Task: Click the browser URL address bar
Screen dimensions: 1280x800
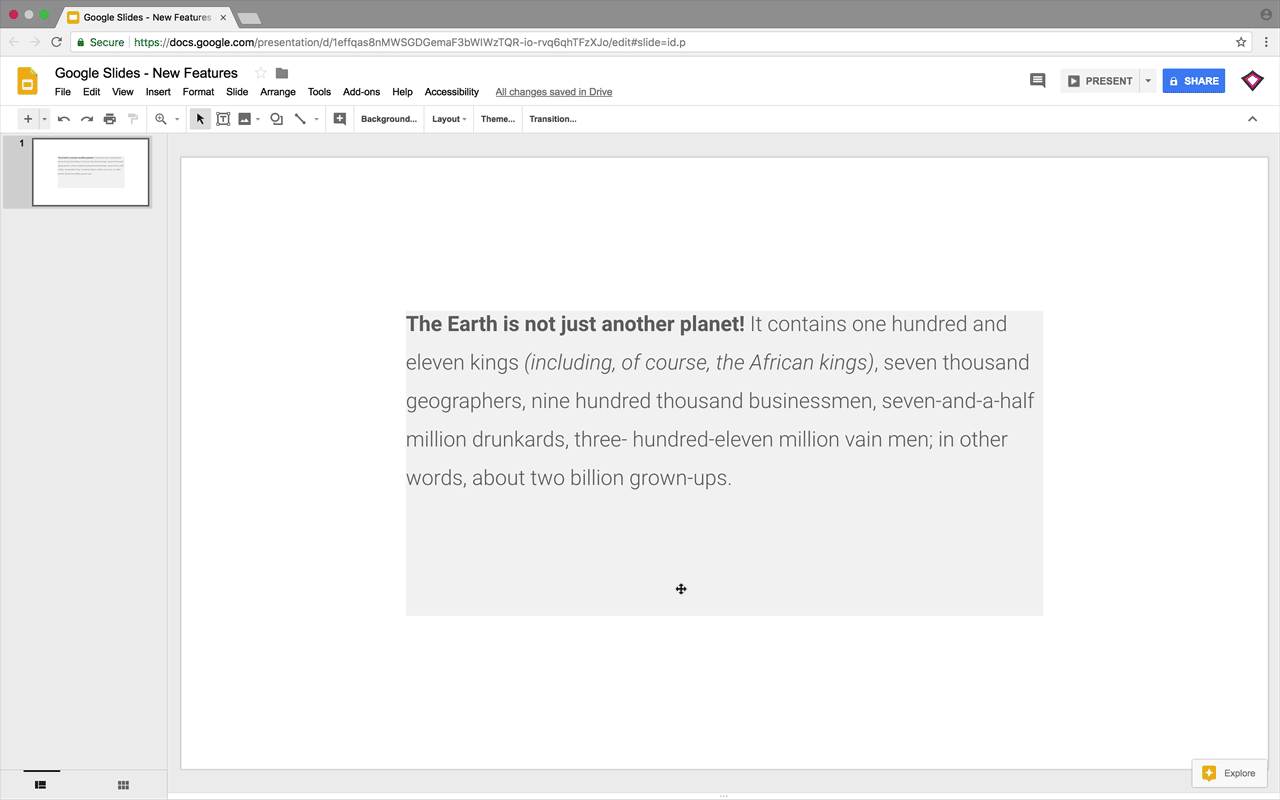Action: (650, 42)
